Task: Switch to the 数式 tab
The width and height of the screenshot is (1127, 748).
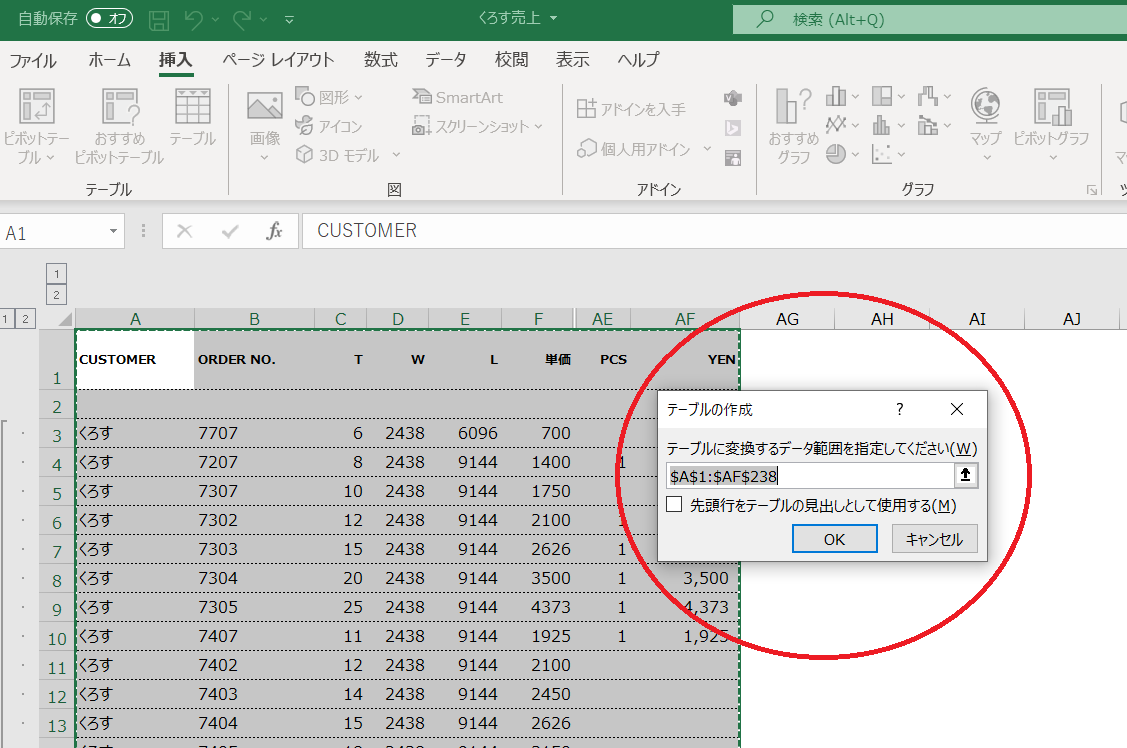Action: [x=380, y=60]
